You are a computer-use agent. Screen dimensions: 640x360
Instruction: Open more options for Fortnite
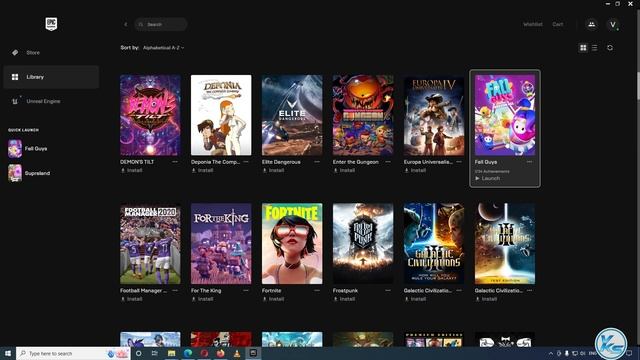click(317, 291)
